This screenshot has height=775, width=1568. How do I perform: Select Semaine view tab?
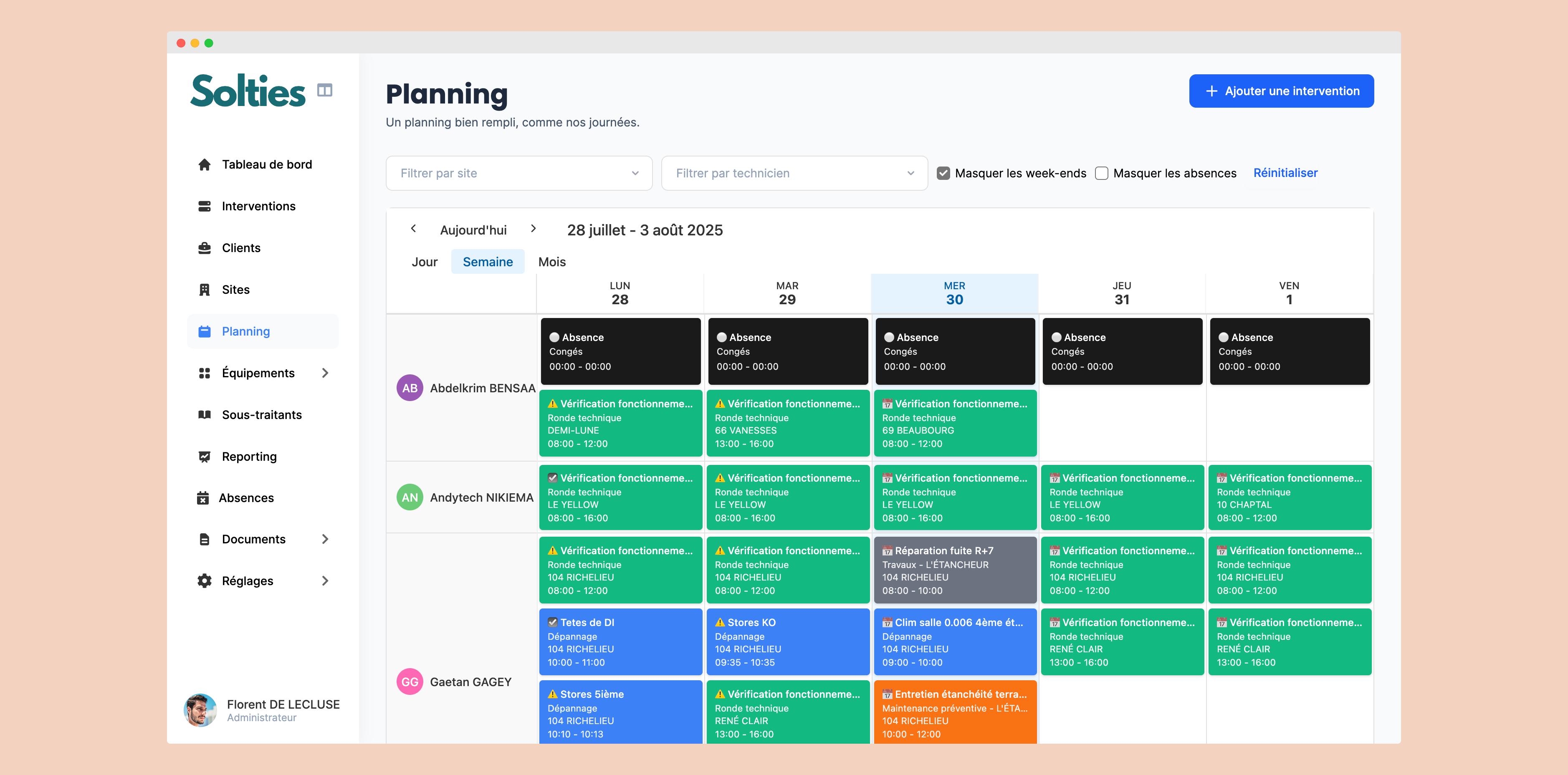pos(488,262)
